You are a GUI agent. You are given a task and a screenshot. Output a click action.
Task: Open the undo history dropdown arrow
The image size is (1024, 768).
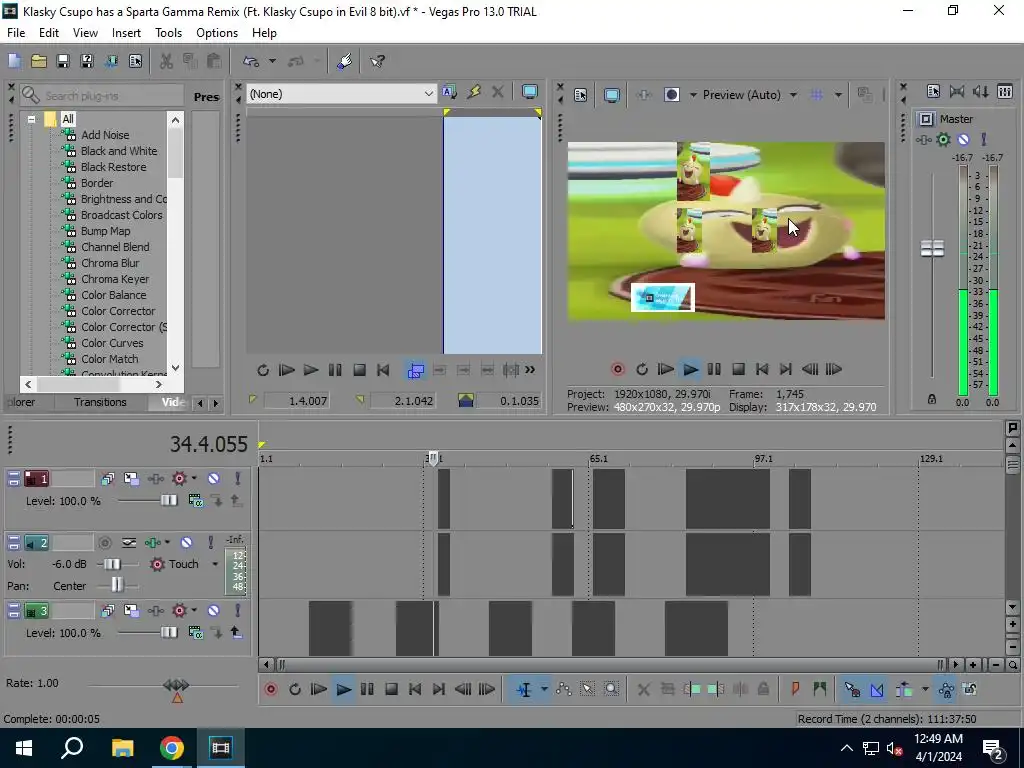coord(272,61)
